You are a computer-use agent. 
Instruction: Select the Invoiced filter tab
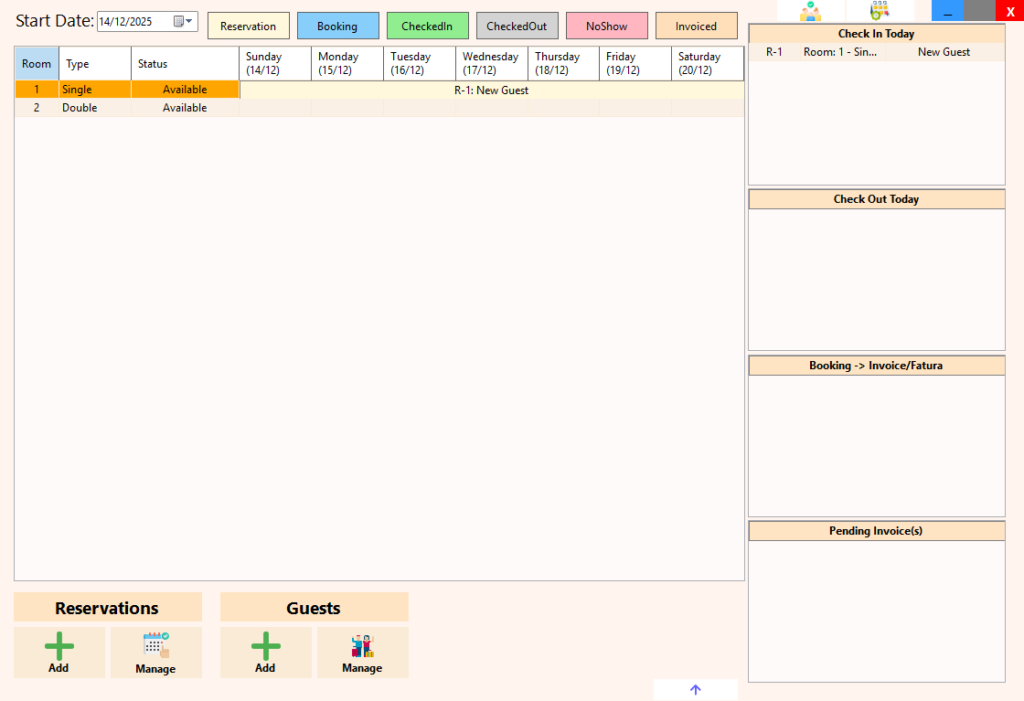696,25
